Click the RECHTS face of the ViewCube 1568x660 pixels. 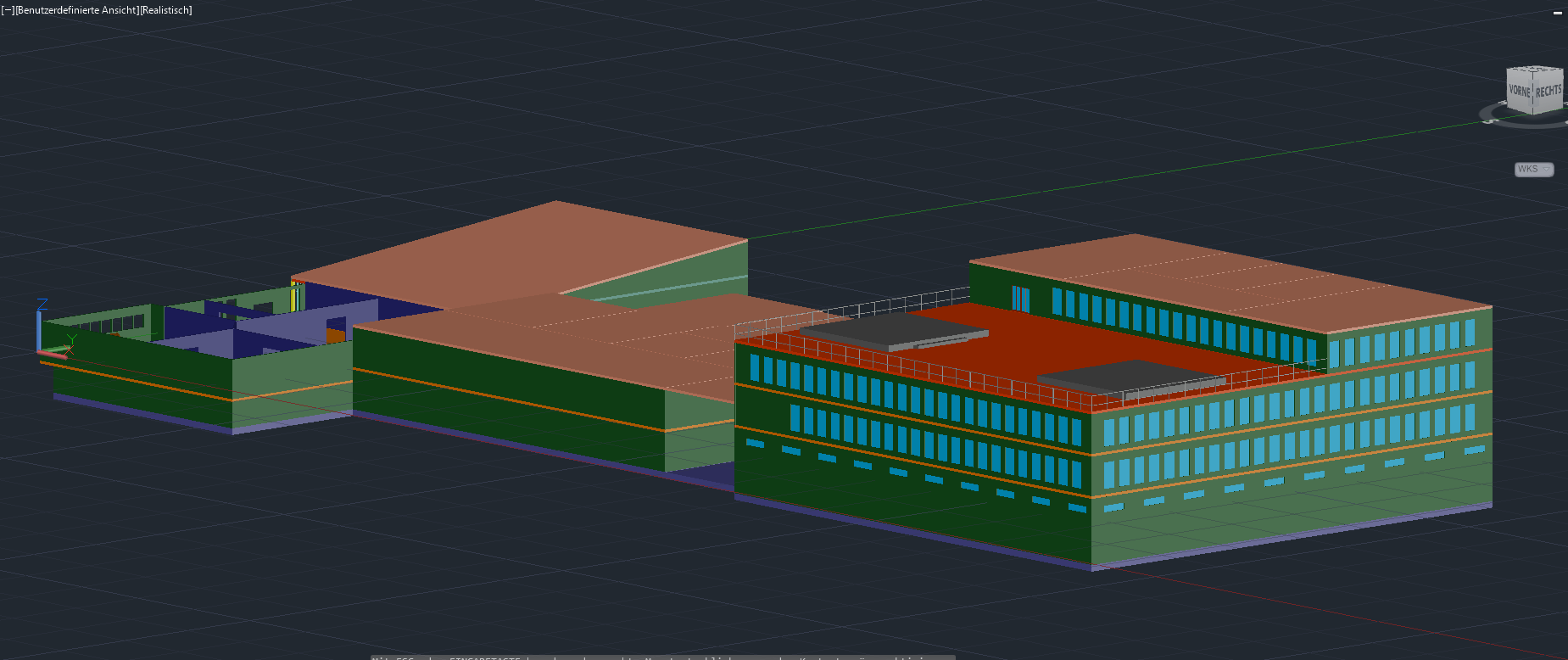[x=1548, y=92]
